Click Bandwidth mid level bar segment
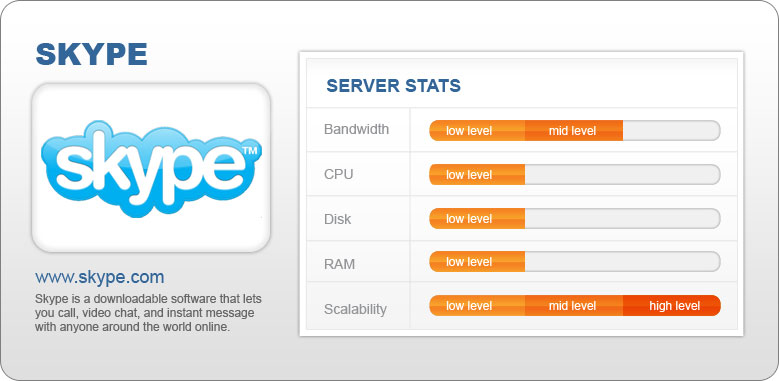Image resolution: width=779 pixels, height=381 pixels. (574, 131)
